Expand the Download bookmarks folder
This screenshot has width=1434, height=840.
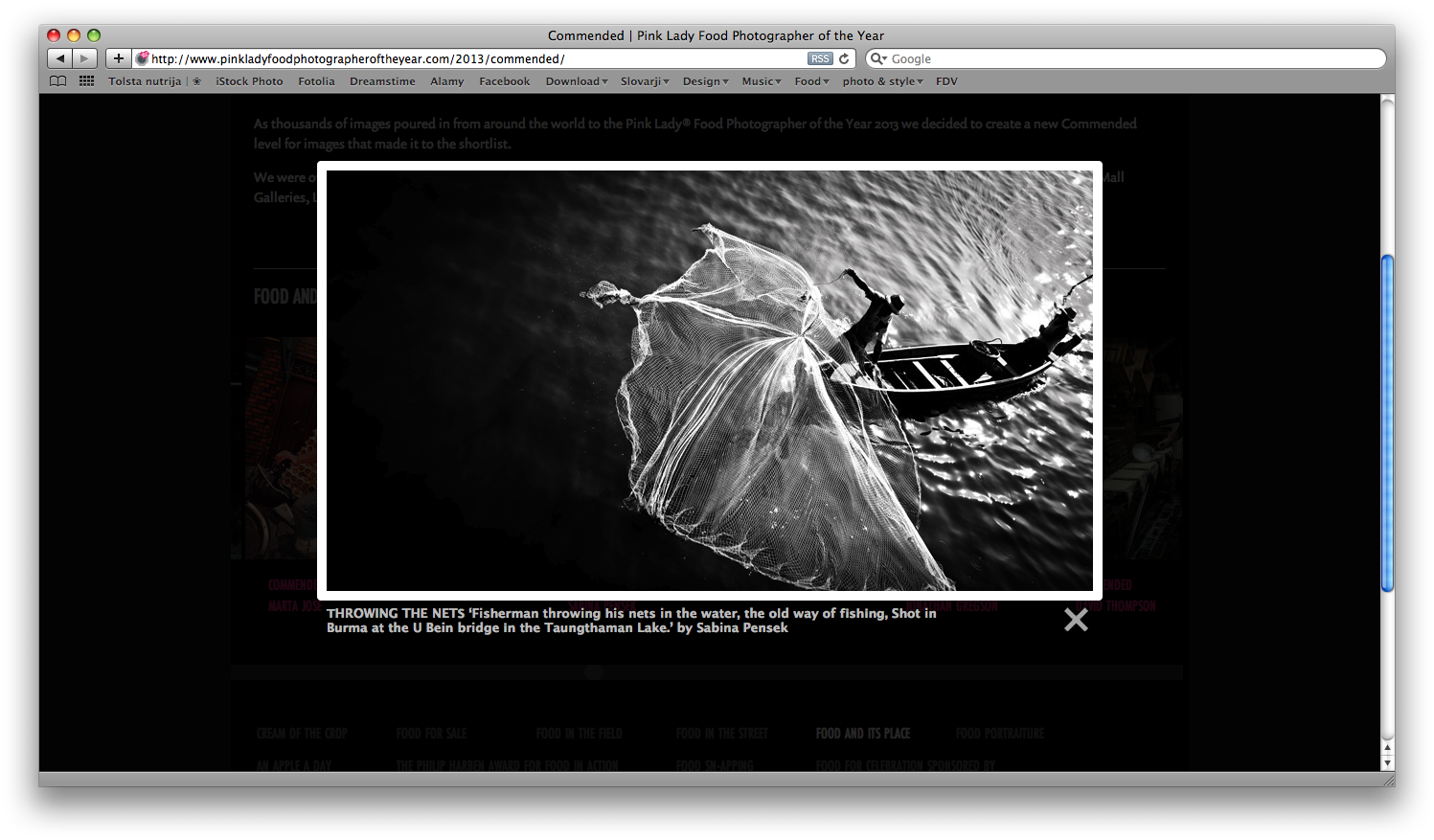click(576, 81)
